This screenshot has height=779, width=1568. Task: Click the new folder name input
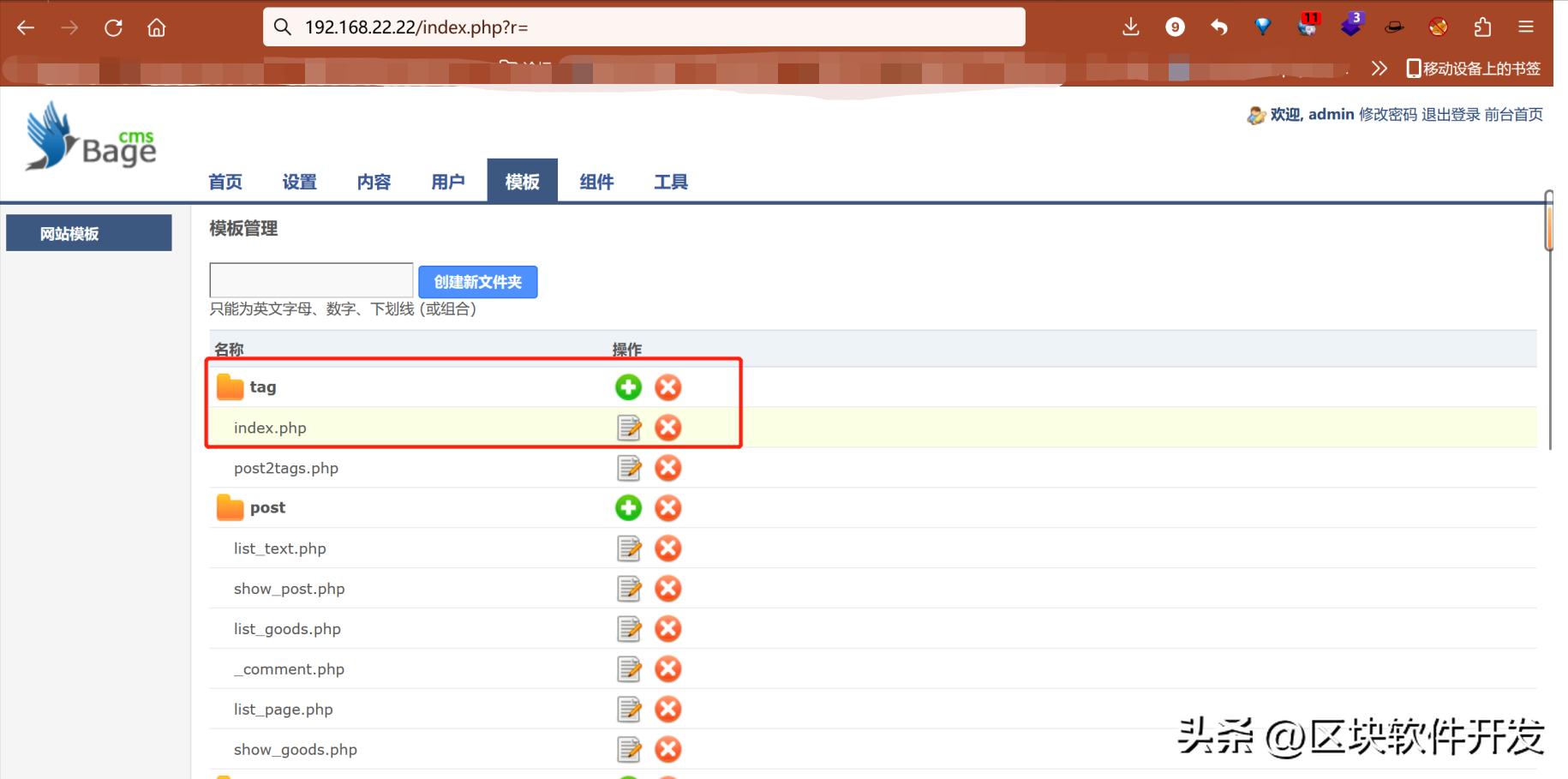[311, 280]
